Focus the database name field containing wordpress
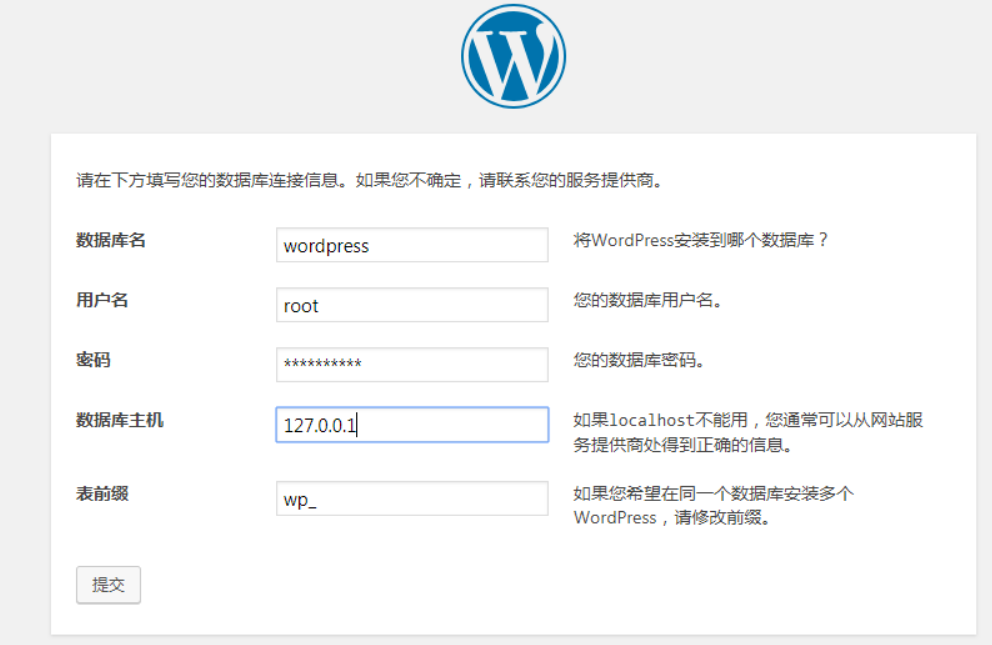Viewport: 992px width, 645px height. [x=411, y=245]
